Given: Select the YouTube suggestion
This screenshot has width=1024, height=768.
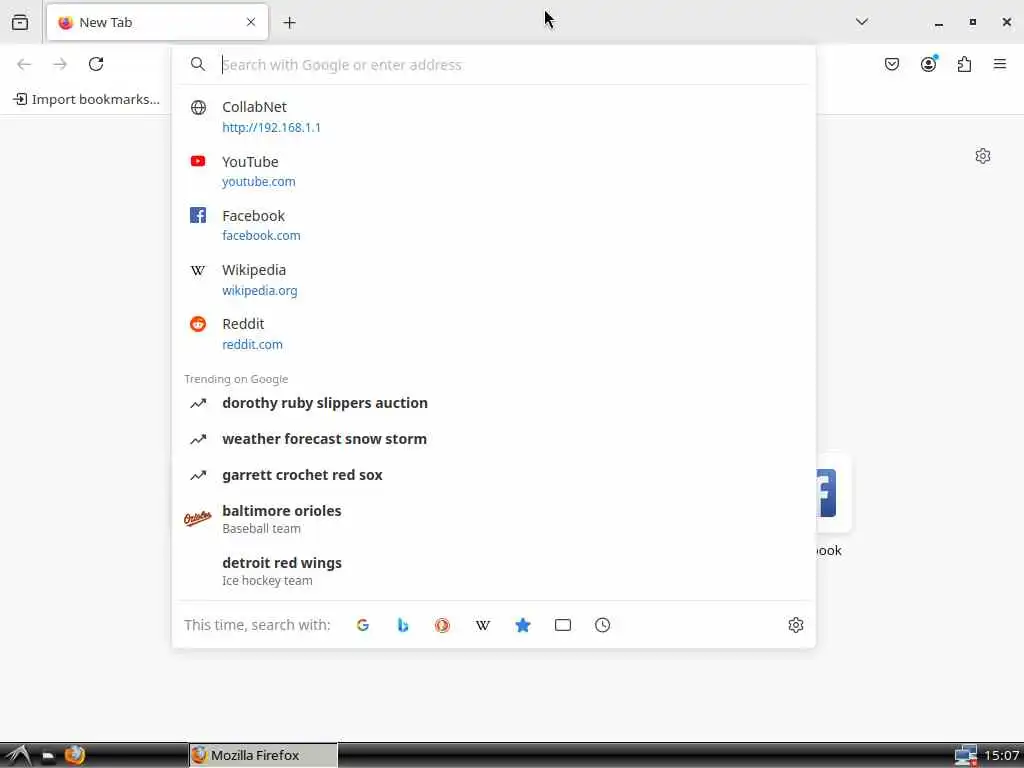Looking at the screenshot, I should pos(494,171).
